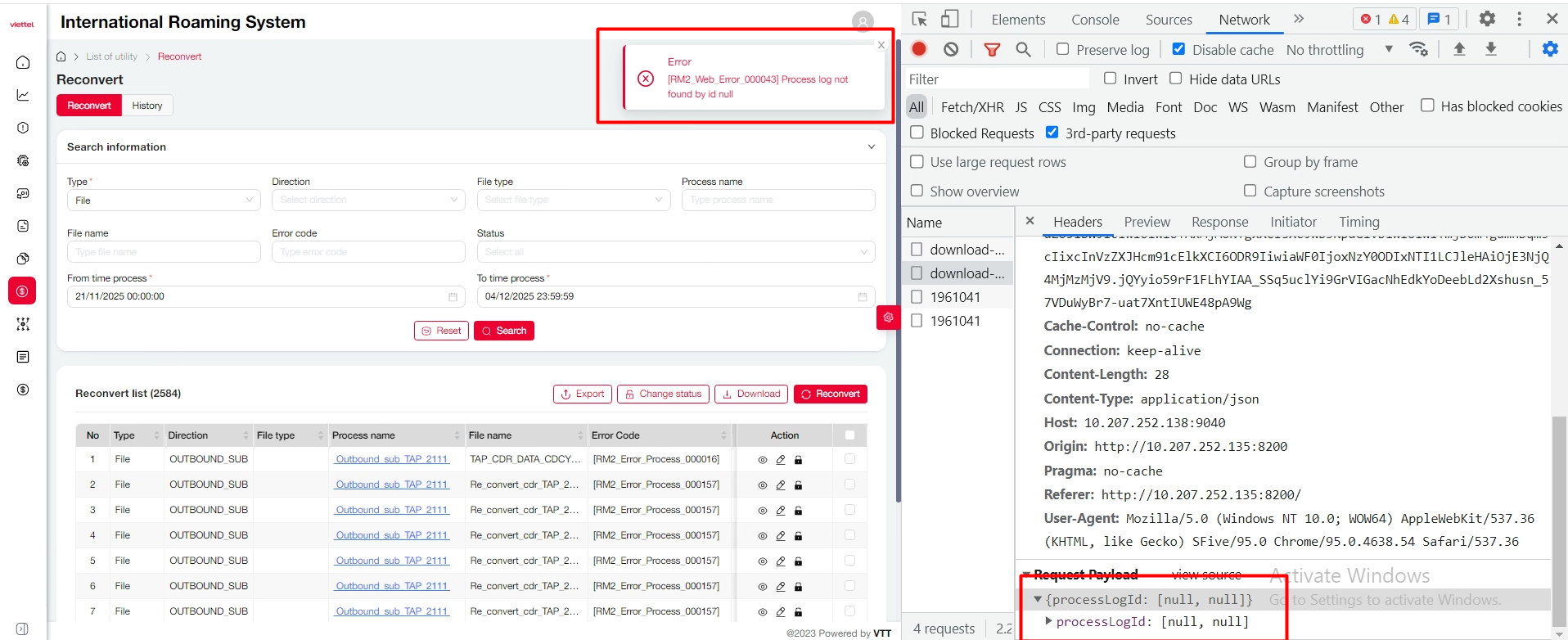1568x640 pixels.
Task: Collapse the Search information panel
Action: click(872, 147)
